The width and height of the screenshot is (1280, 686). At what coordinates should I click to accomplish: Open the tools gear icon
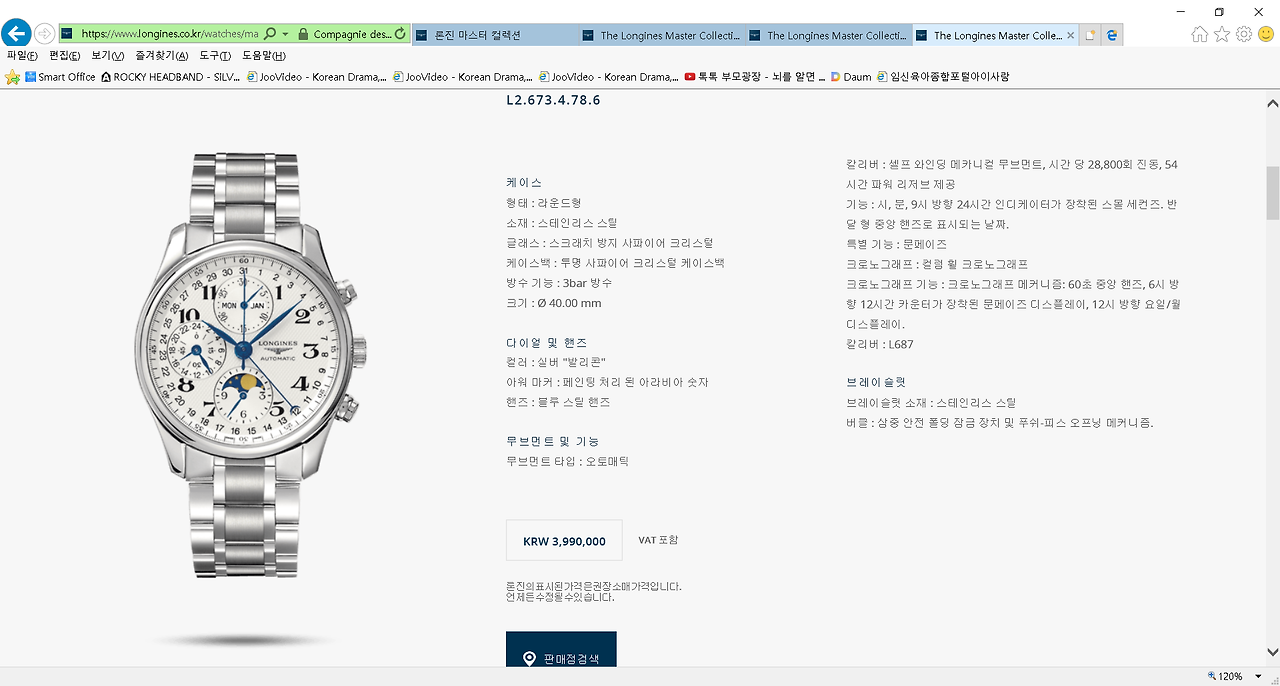pos(1244,34)
